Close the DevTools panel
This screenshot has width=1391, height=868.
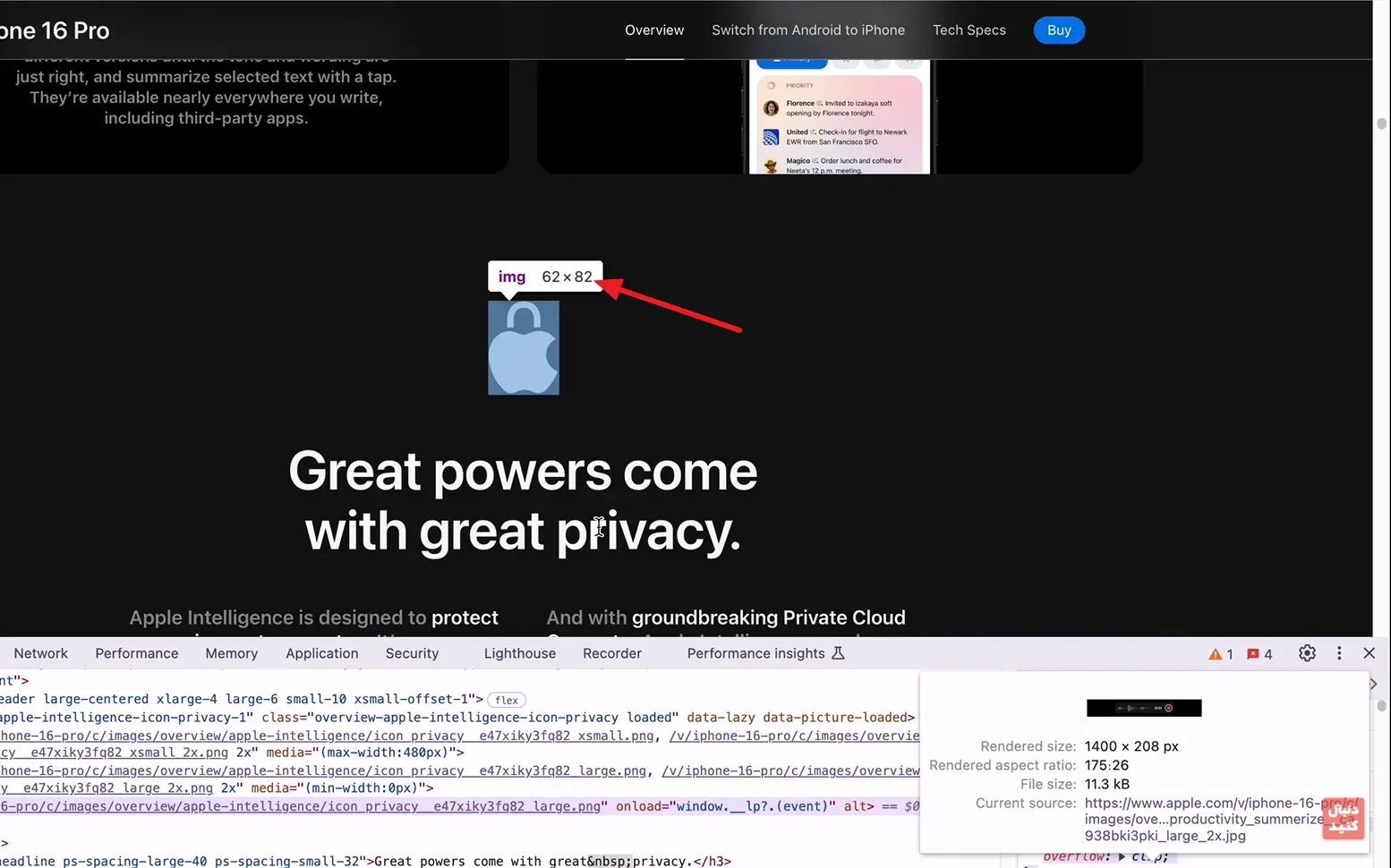pyautogui.click(x=1369, y=653)
